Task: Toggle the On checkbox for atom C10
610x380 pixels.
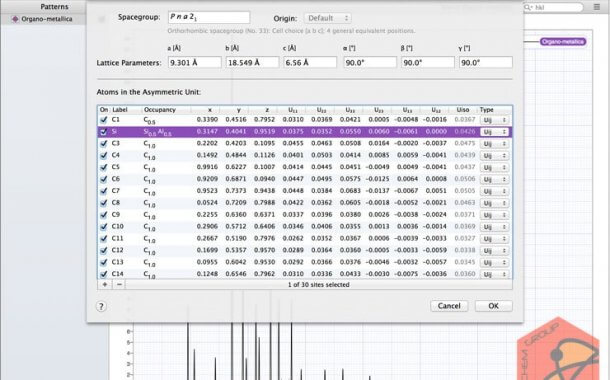Action: pyautogui.click(x=103, y=227)
